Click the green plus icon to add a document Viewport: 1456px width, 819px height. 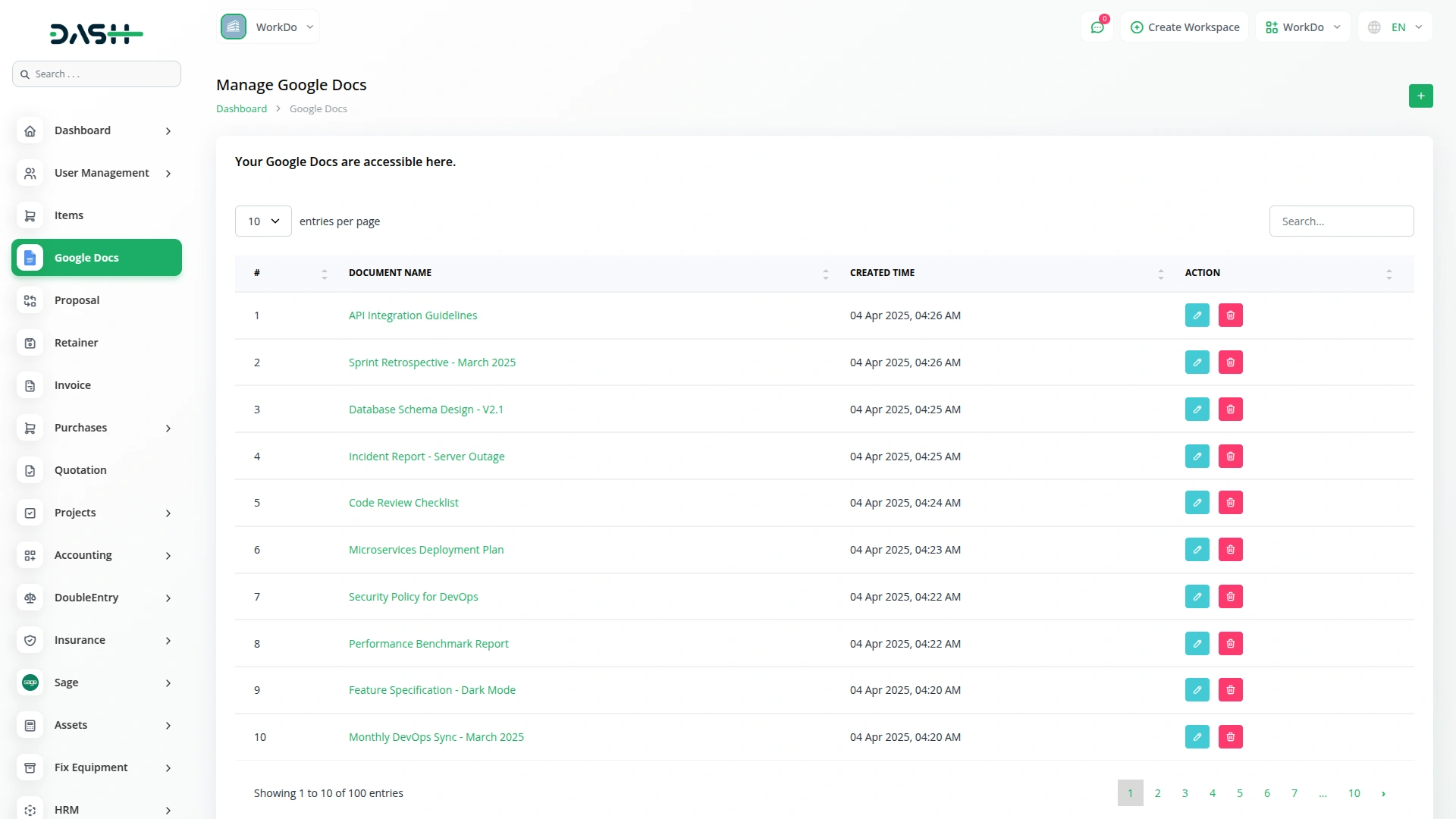[1421, 96]
